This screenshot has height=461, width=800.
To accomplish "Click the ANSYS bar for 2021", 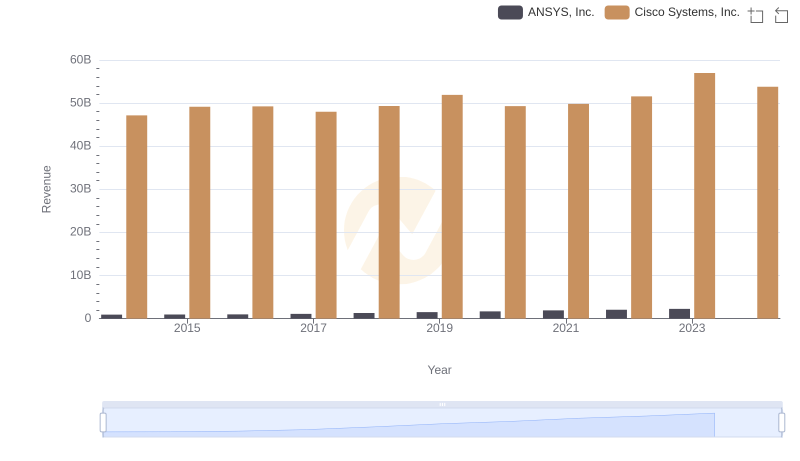I will [554, 314].
